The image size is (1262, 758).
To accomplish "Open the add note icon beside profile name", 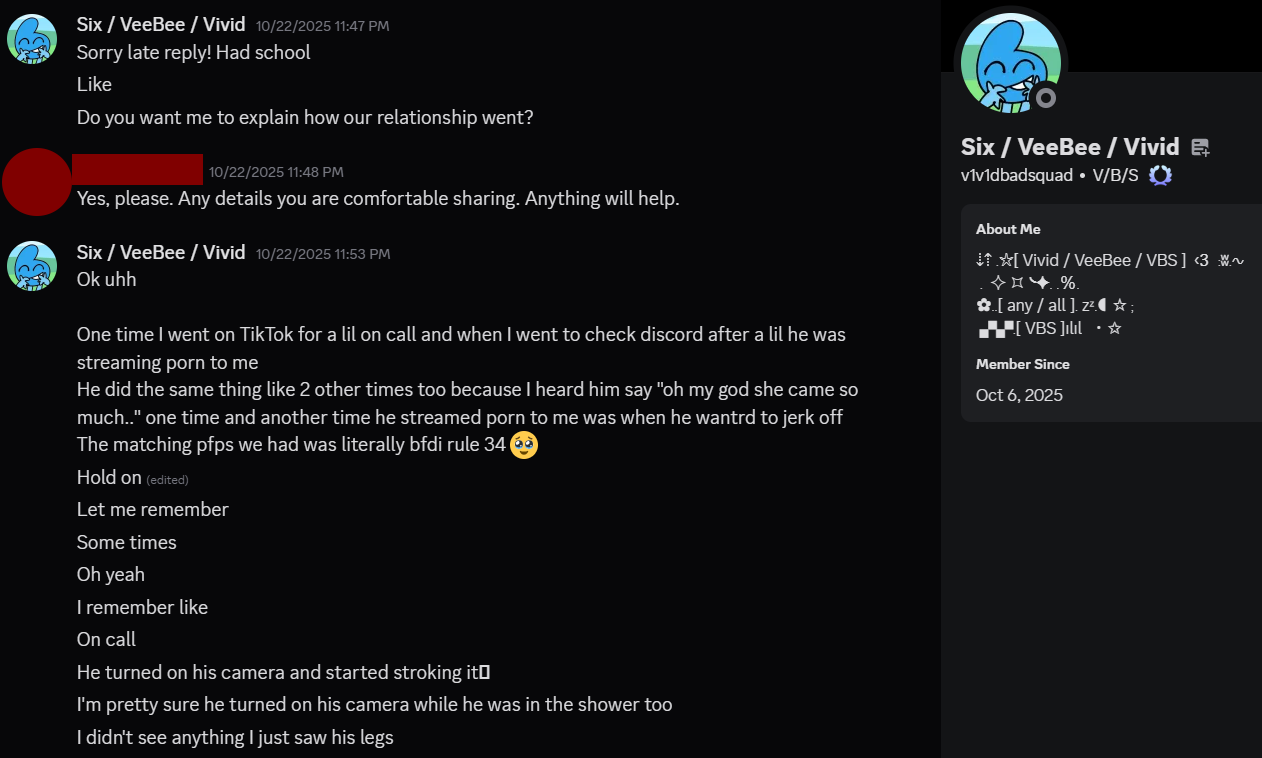I will click(1201, 148).
